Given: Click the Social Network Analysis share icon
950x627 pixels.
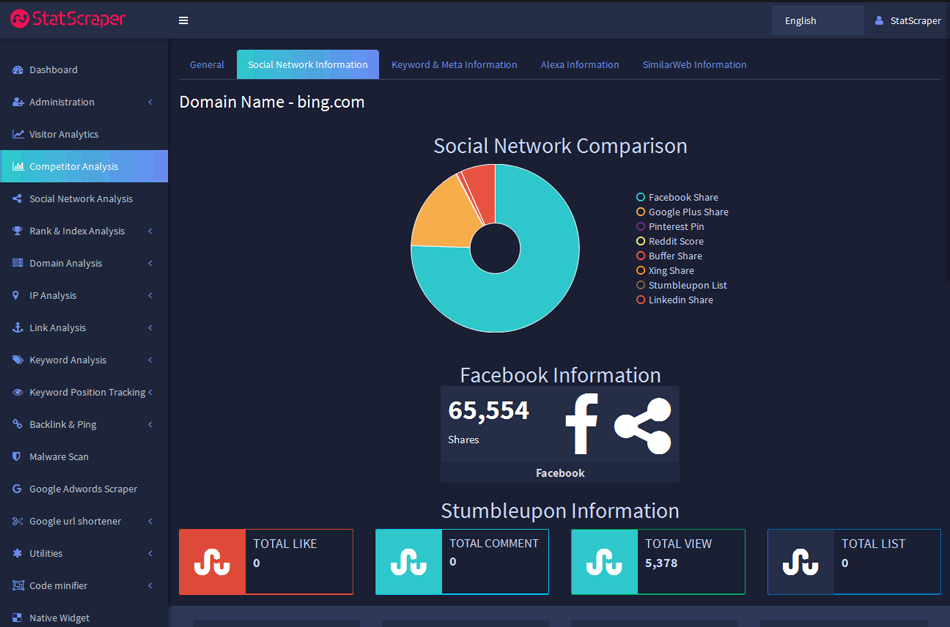Looking at the screenshot, I should (18, 199).
